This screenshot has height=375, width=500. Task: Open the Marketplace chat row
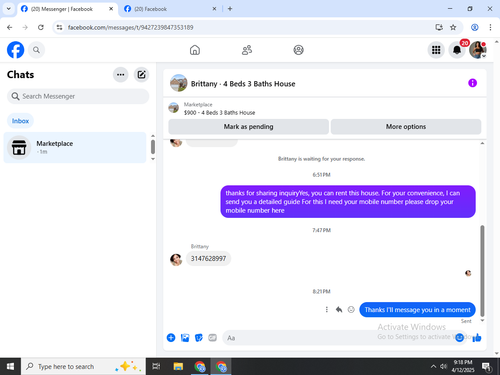pyautogui.click(x=75, y=147)
